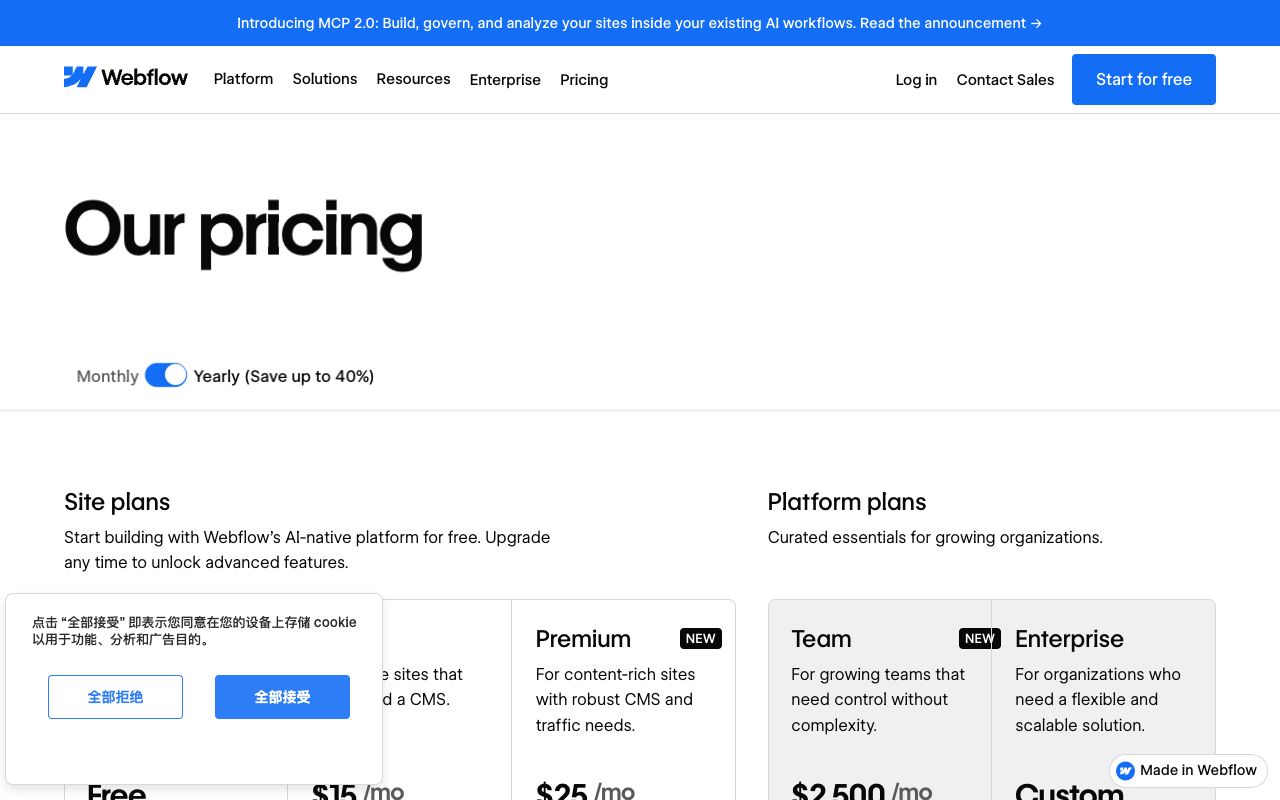Click the Curated essentials for growing organizations text

click(x=935, y=537)
